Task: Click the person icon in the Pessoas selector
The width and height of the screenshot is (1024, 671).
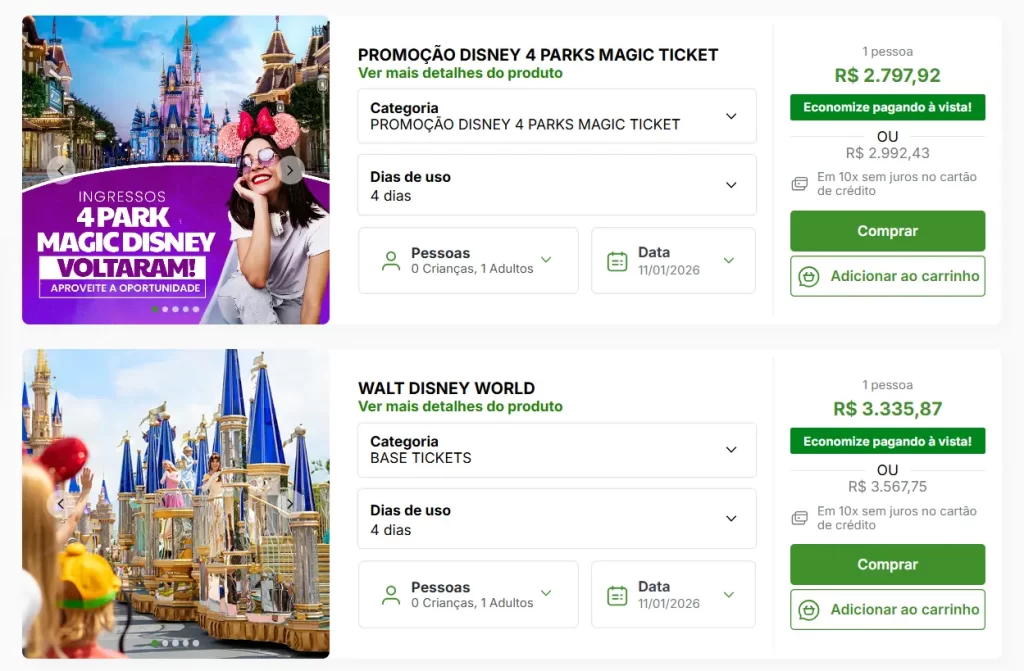Action: point(390,261)
